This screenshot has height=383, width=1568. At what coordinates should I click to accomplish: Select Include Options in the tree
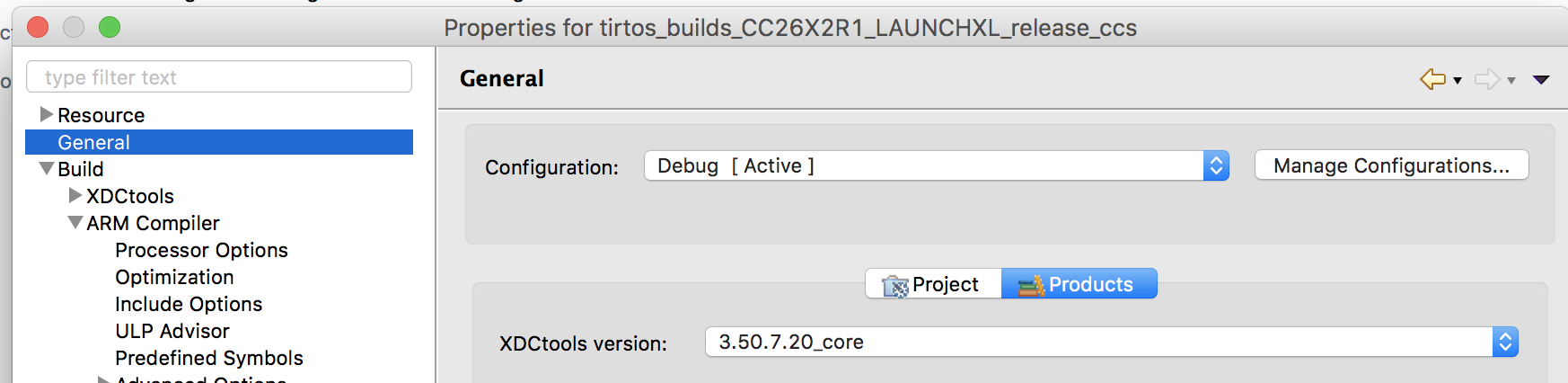click(189, 304)
